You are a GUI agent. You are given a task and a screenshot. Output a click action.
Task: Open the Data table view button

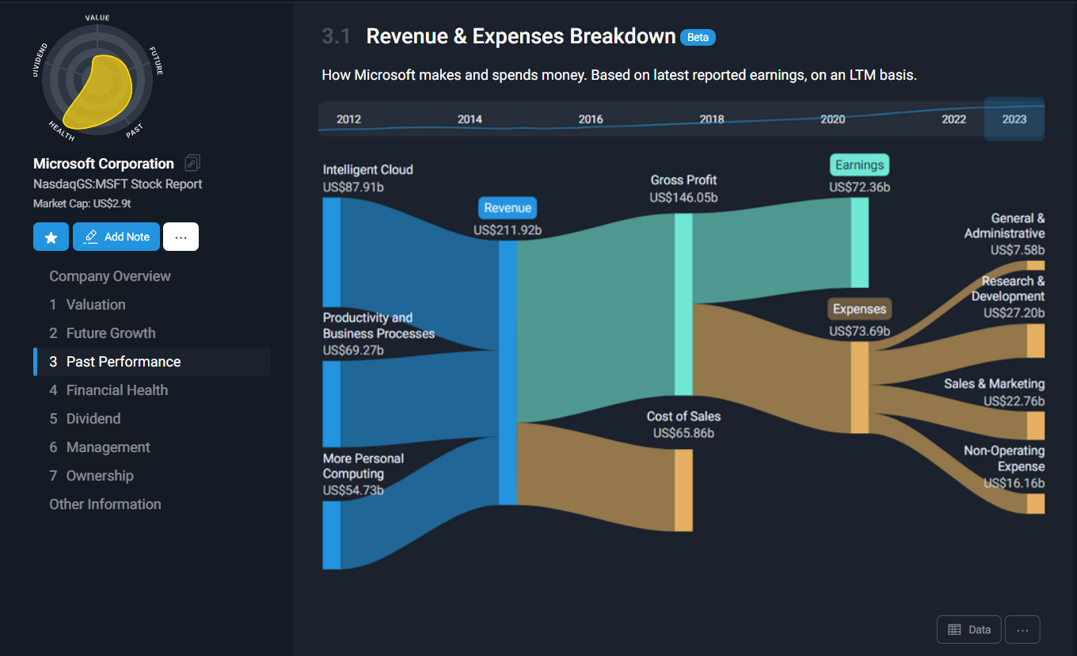(969, 629)
